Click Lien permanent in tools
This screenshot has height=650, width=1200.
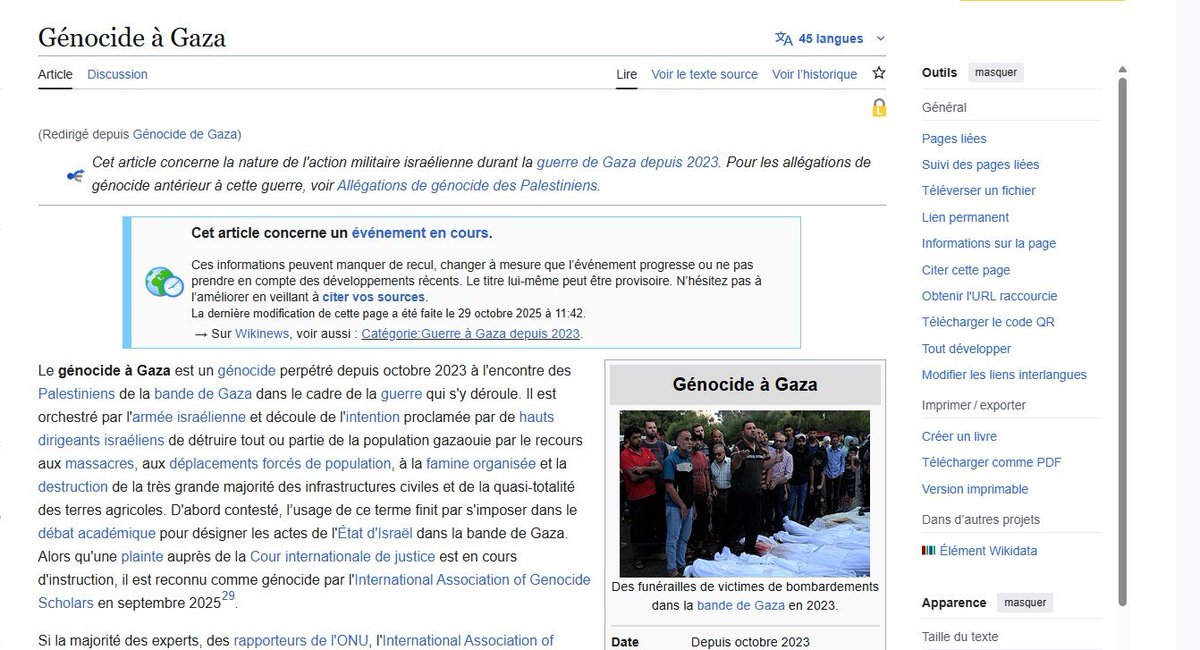coord(965,218)
